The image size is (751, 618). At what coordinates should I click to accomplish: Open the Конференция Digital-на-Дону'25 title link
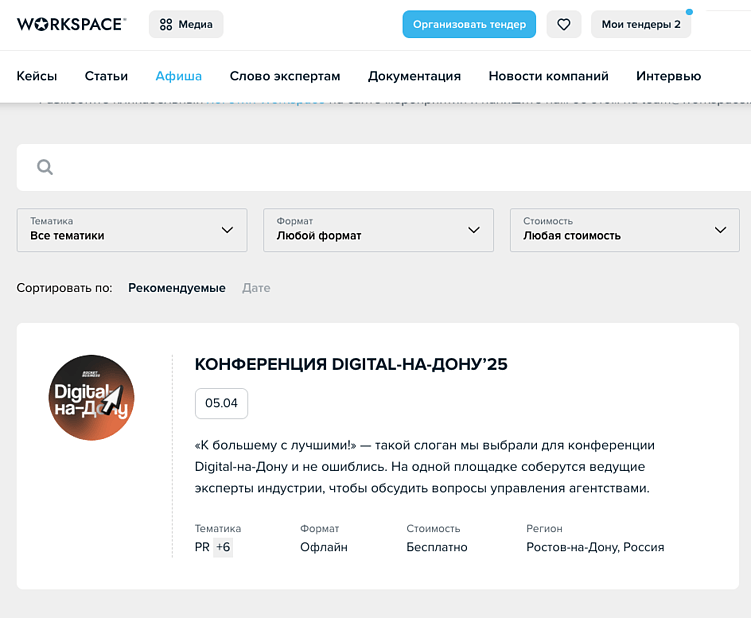coord(351,364)
